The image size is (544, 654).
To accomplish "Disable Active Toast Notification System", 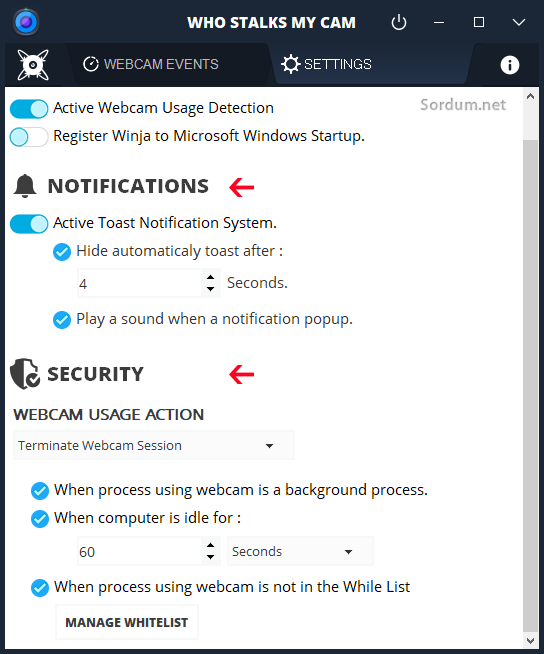I will (x=29, y=224).
